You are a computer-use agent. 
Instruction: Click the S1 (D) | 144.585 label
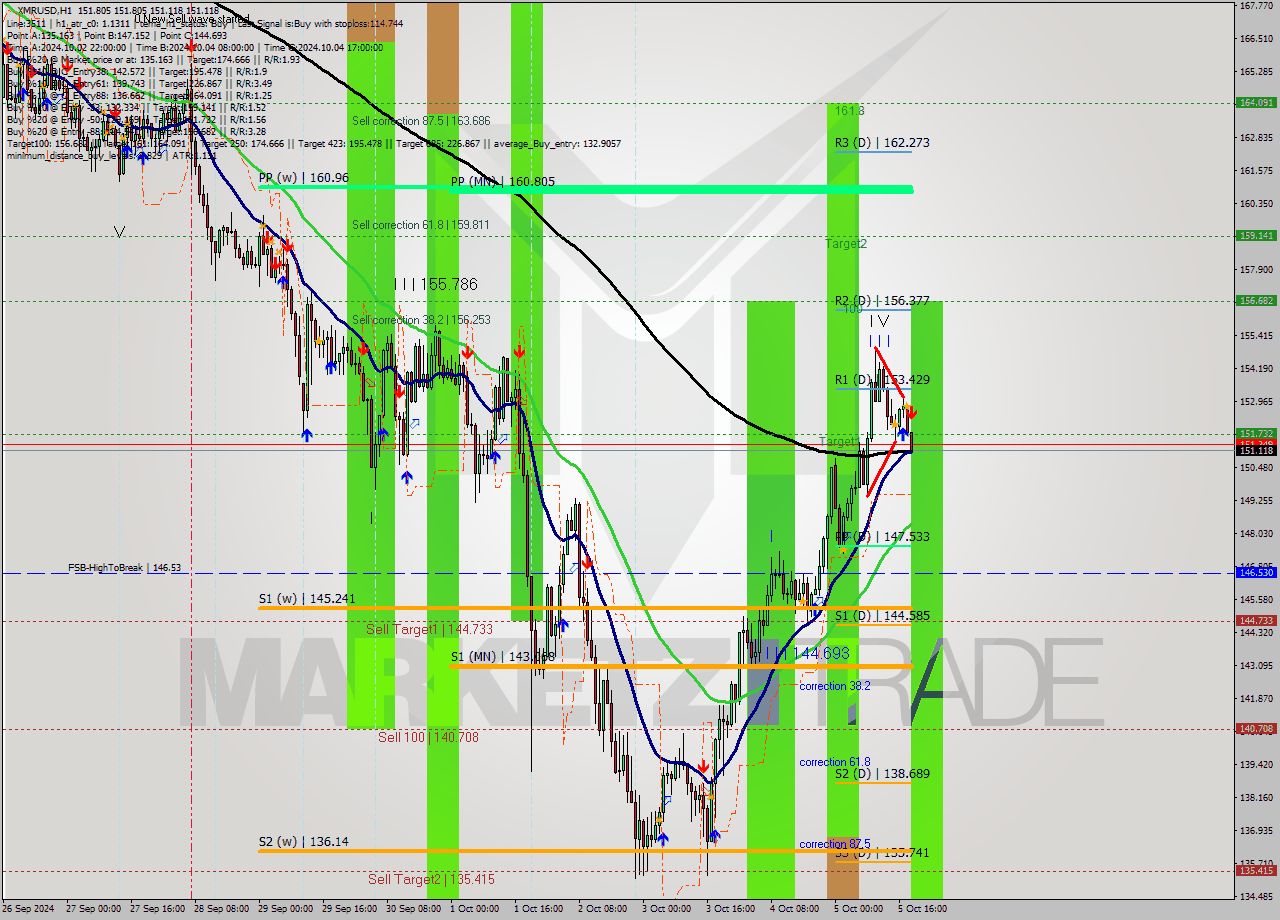coord(882,616)
